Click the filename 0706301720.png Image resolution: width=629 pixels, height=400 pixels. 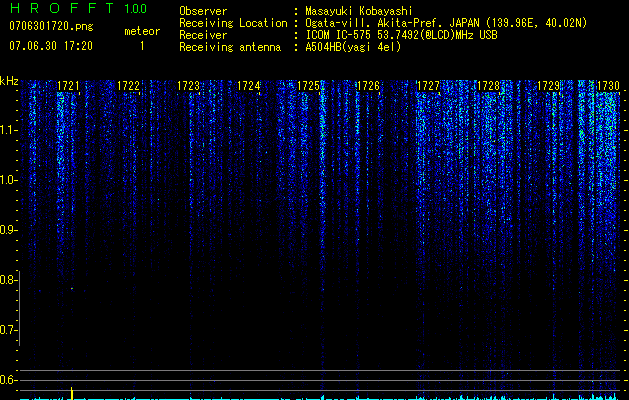pyautogui.click(x=51, y=27)
